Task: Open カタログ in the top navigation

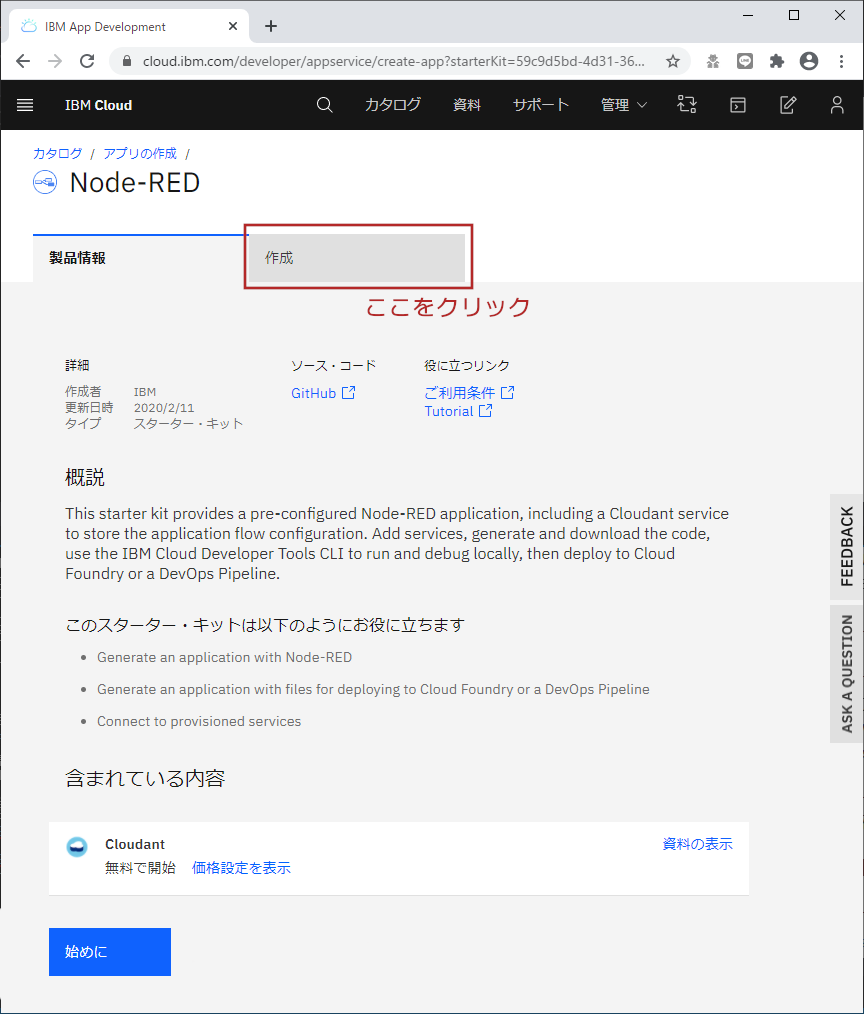Action: (x=393, y=105)
